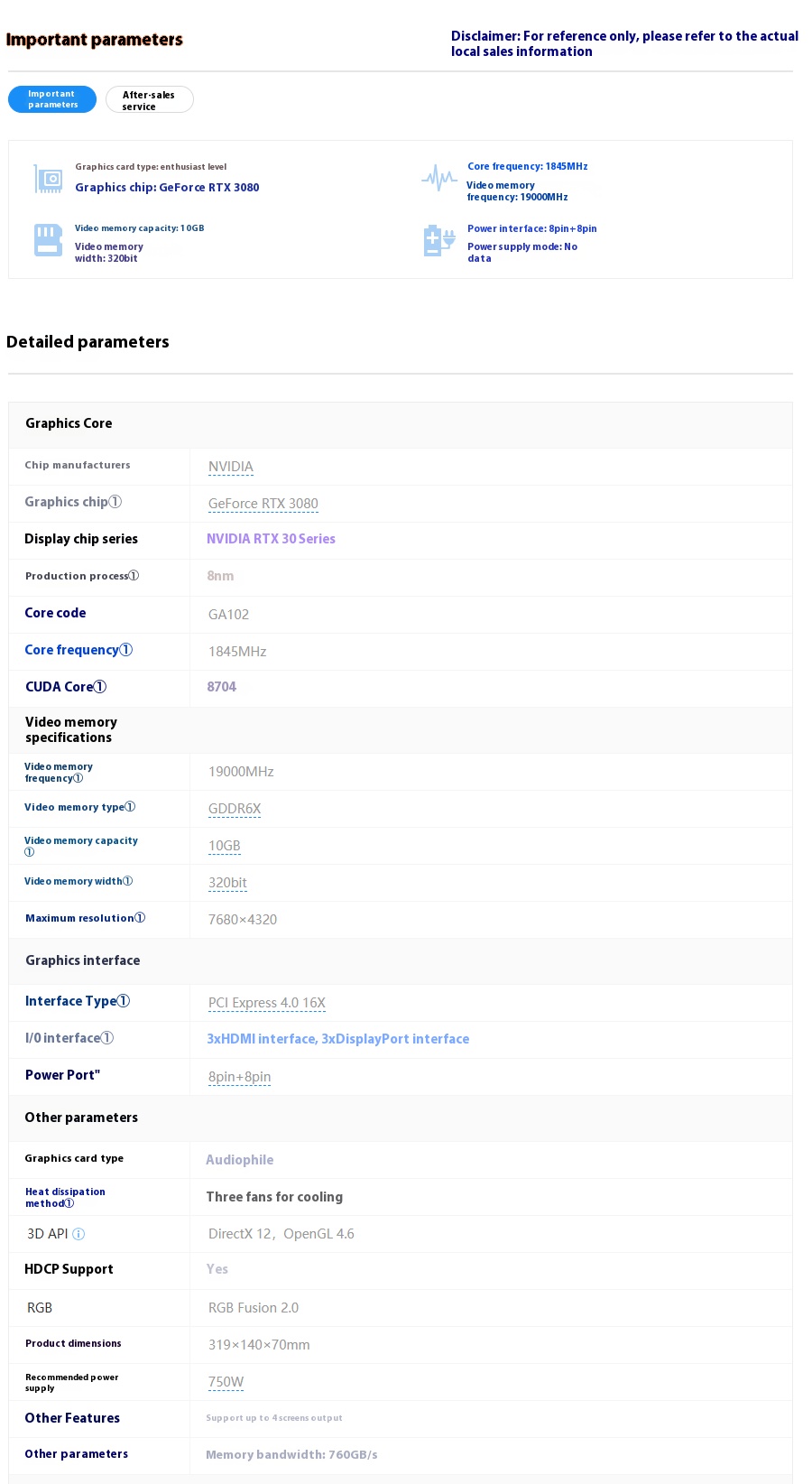Click the 10GB memory capacity link

[x=225, y=846]
